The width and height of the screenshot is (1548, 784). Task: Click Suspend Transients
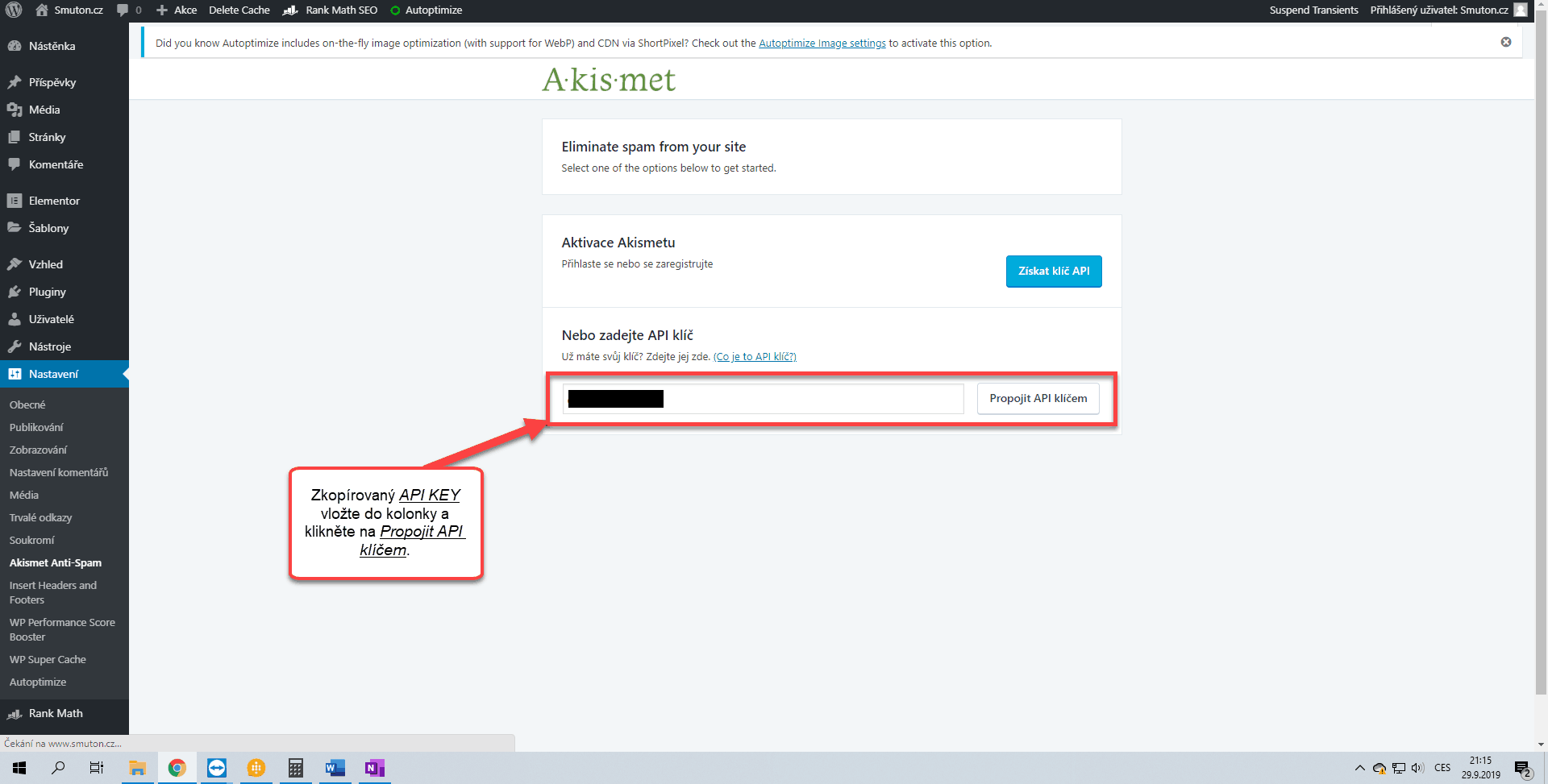pos(1313,10)
